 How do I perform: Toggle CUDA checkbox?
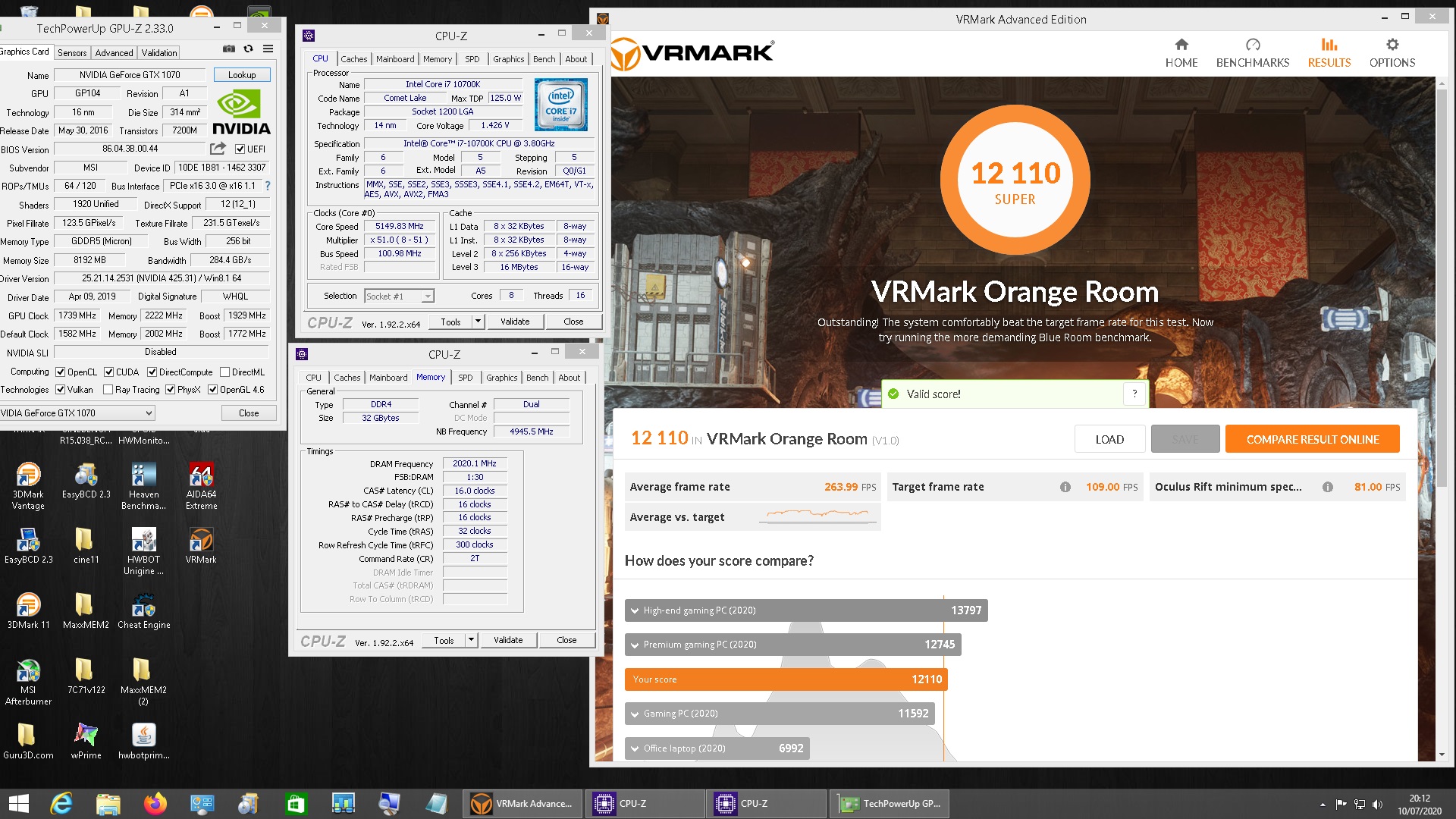[109, 372]
